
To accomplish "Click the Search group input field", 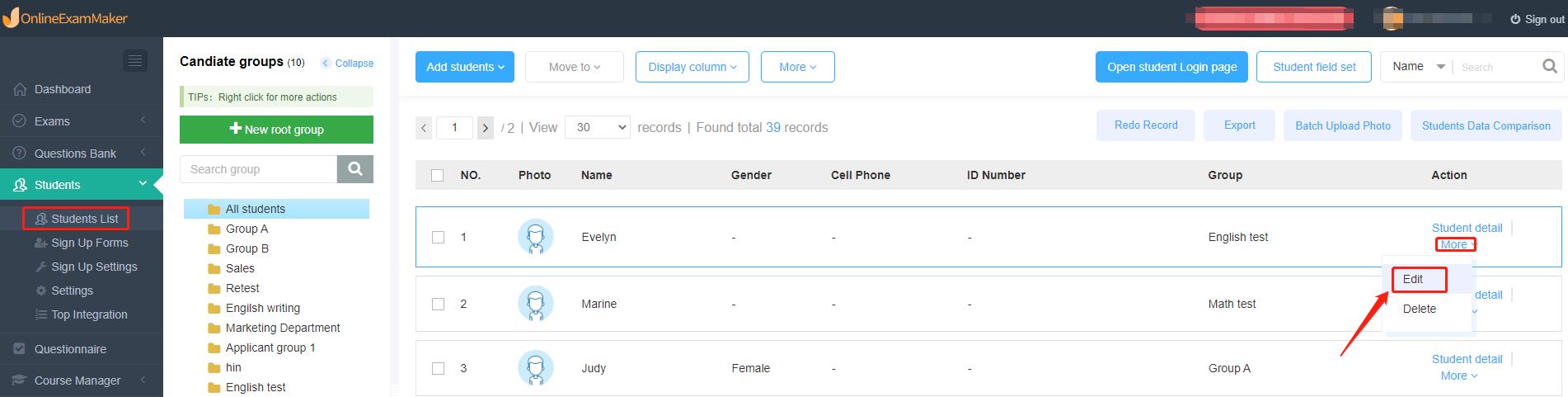I will (x=258, y=169).
